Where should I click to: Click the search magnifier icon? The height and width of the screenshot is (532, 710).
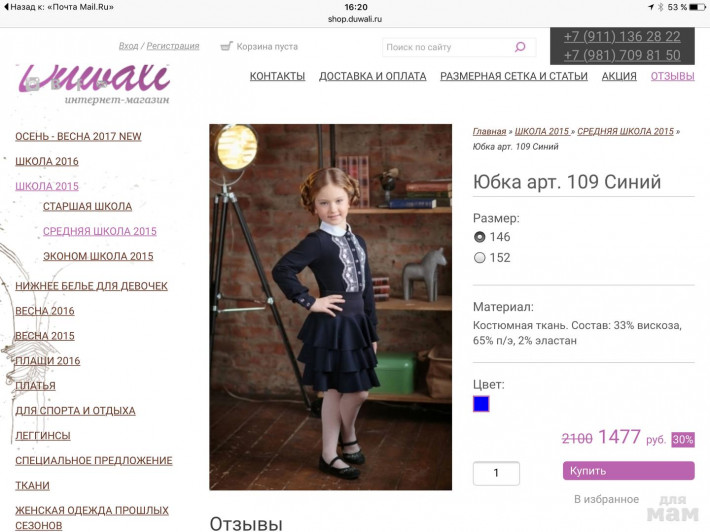coord(520,47)
